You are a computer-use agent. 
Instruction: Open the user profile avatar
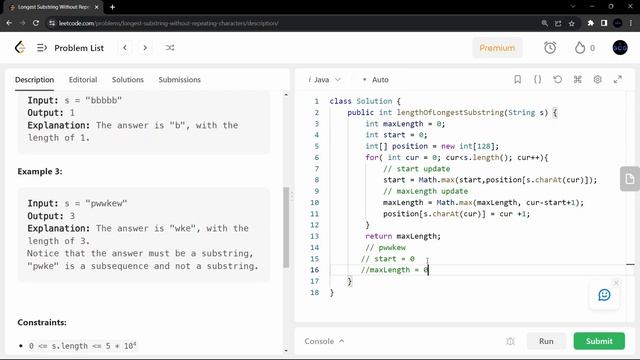pyautogui.click(x=620, y=48)
